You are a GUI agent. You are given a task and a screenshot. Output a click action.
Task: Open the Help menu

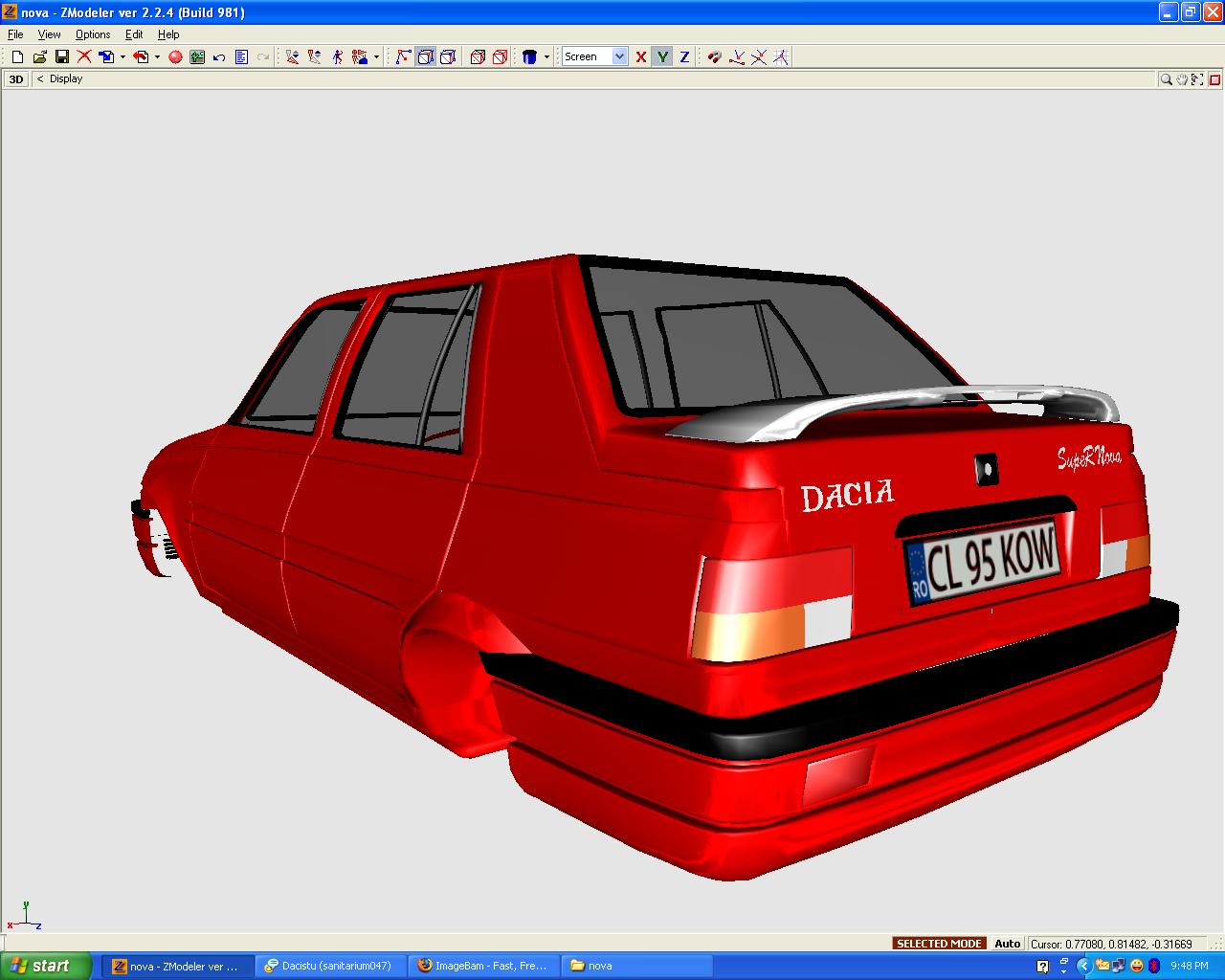168,34
